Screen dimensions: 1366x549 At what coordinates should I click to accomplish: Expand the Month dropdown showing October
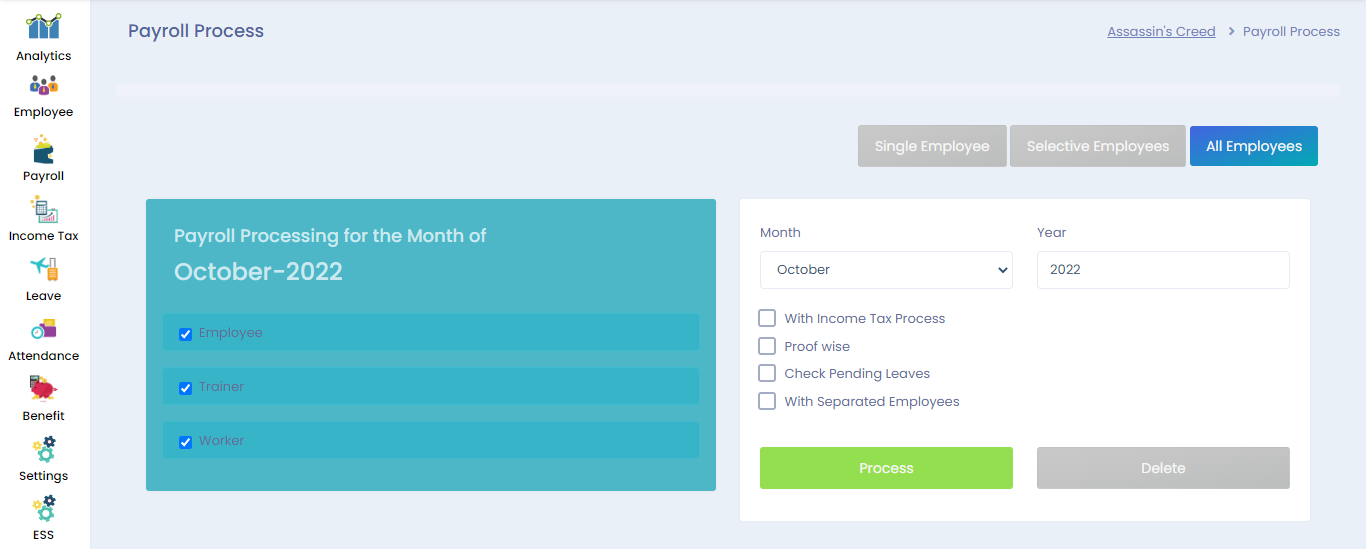pyautogui.click(x=886, y=270)
